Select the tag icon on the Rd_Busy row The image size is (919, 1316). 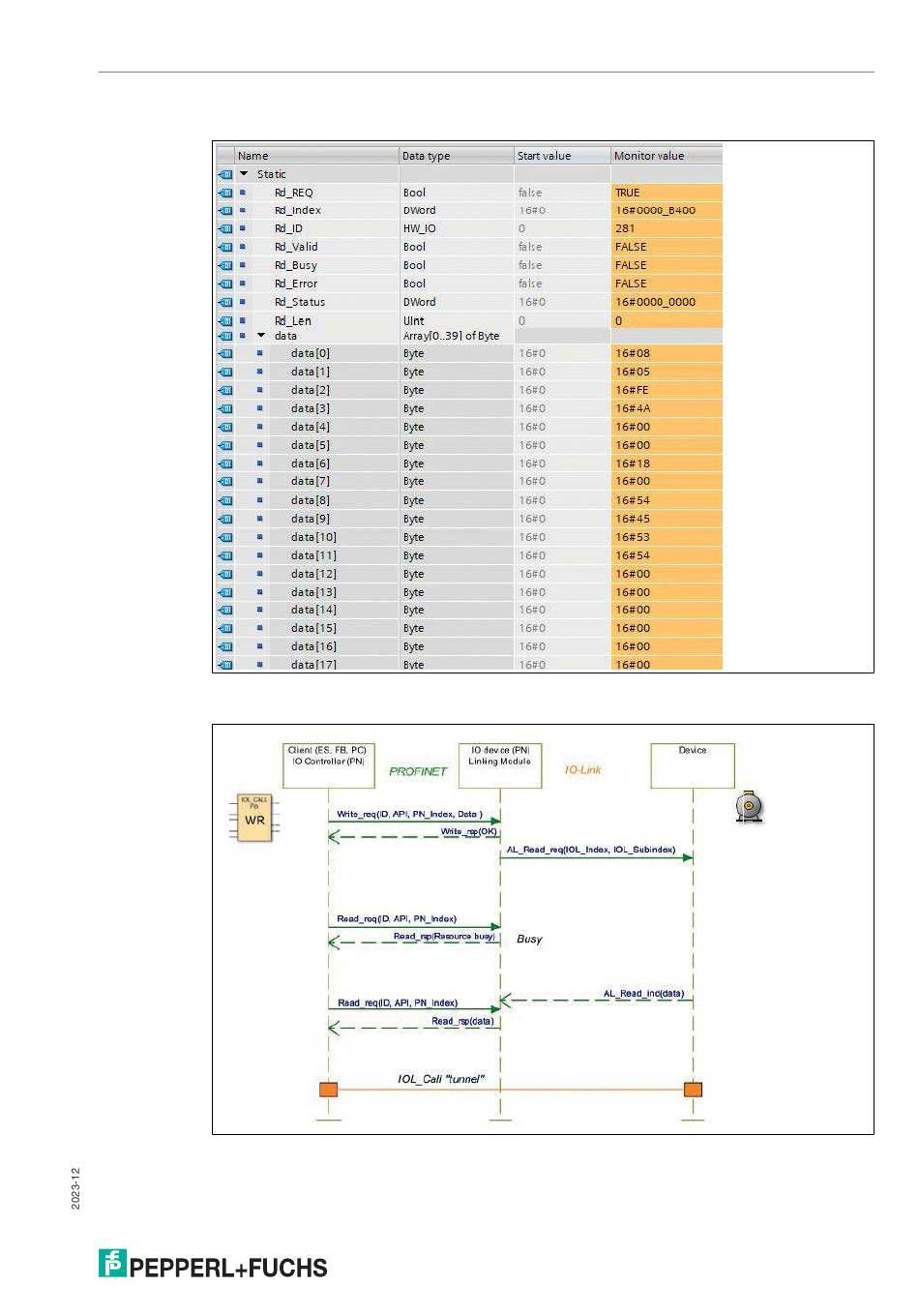tap(225, 265)
